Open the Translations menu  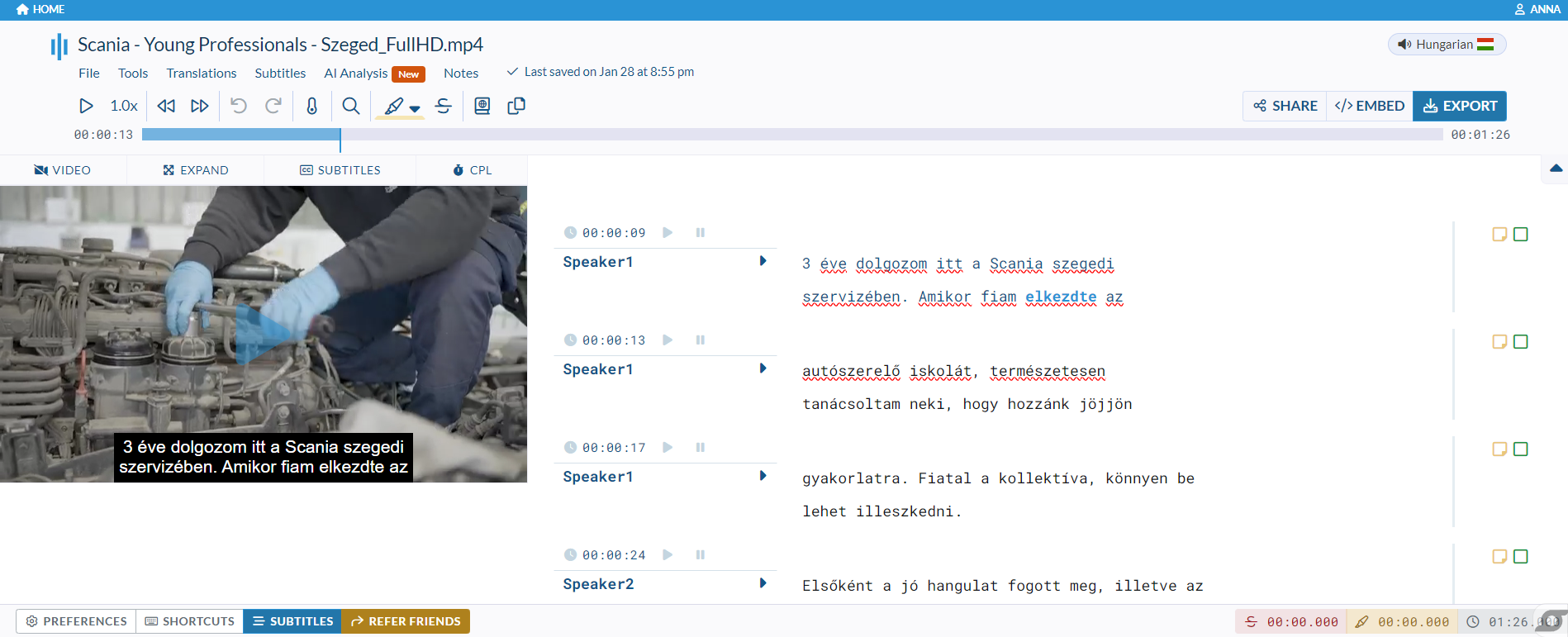pyautogui.click(x=201, y=74)
